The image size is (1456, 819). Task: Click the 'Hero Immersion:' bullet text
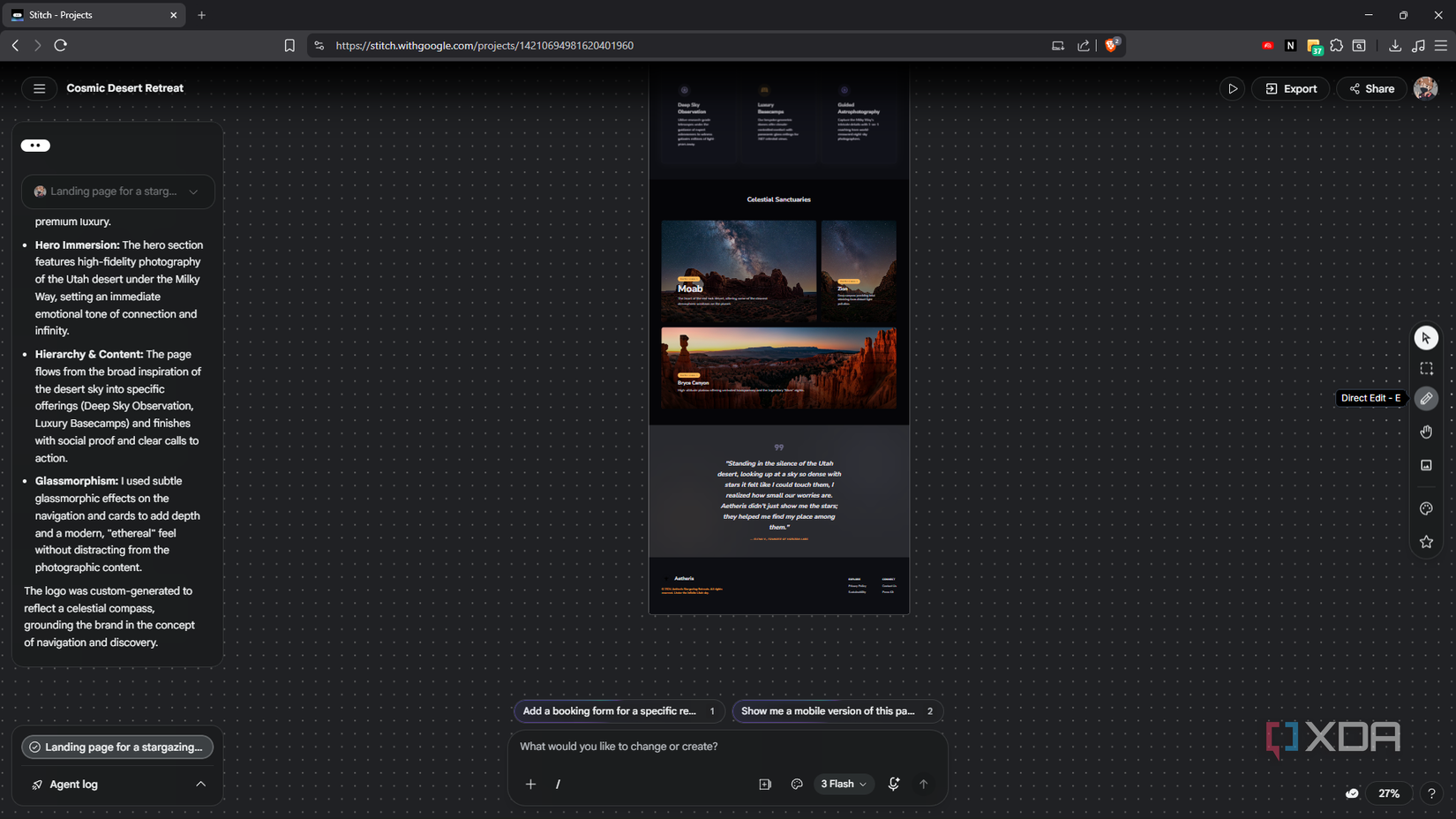coord(77,245)
